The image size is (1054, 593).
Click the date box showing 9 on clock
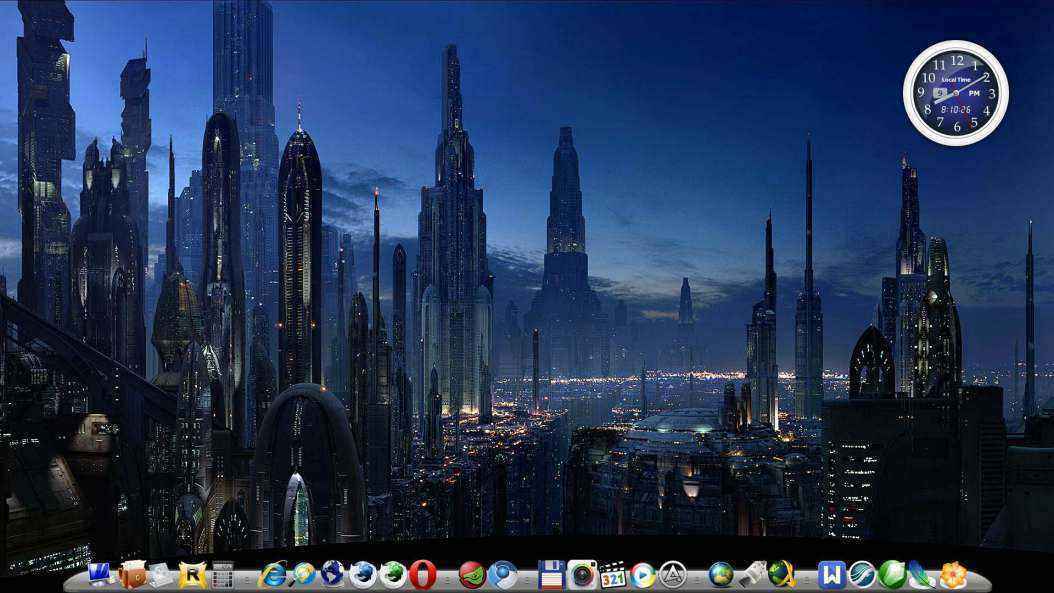(x=940, y=93)
